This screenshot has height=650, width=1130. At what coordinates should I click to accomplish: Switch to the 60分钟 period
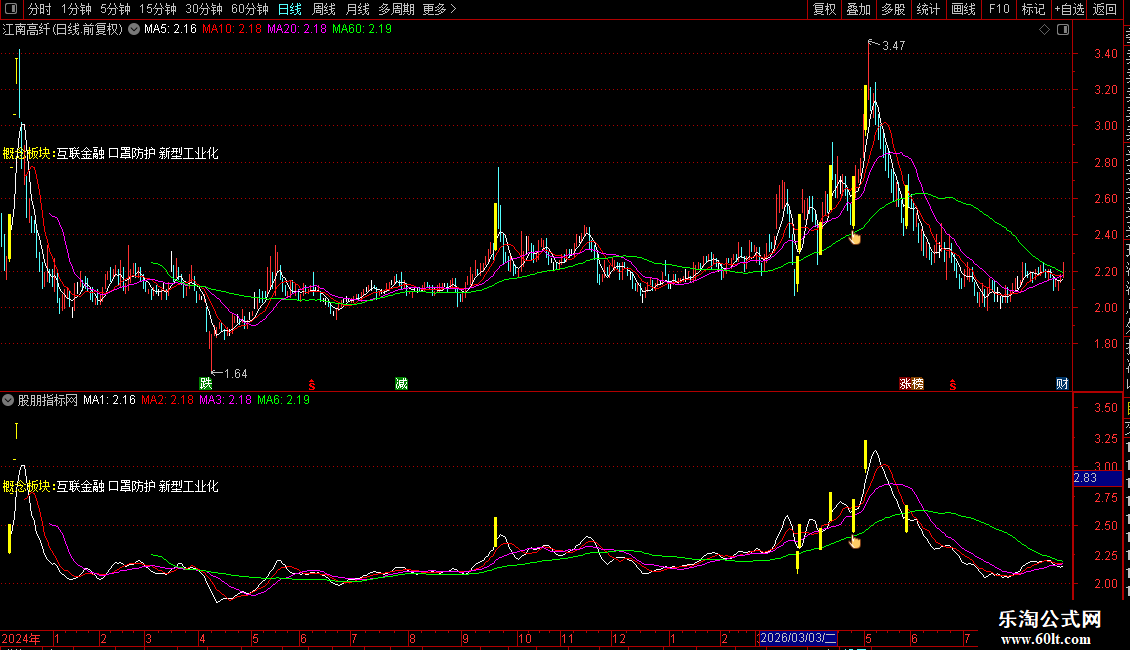(x=250, y=9)
